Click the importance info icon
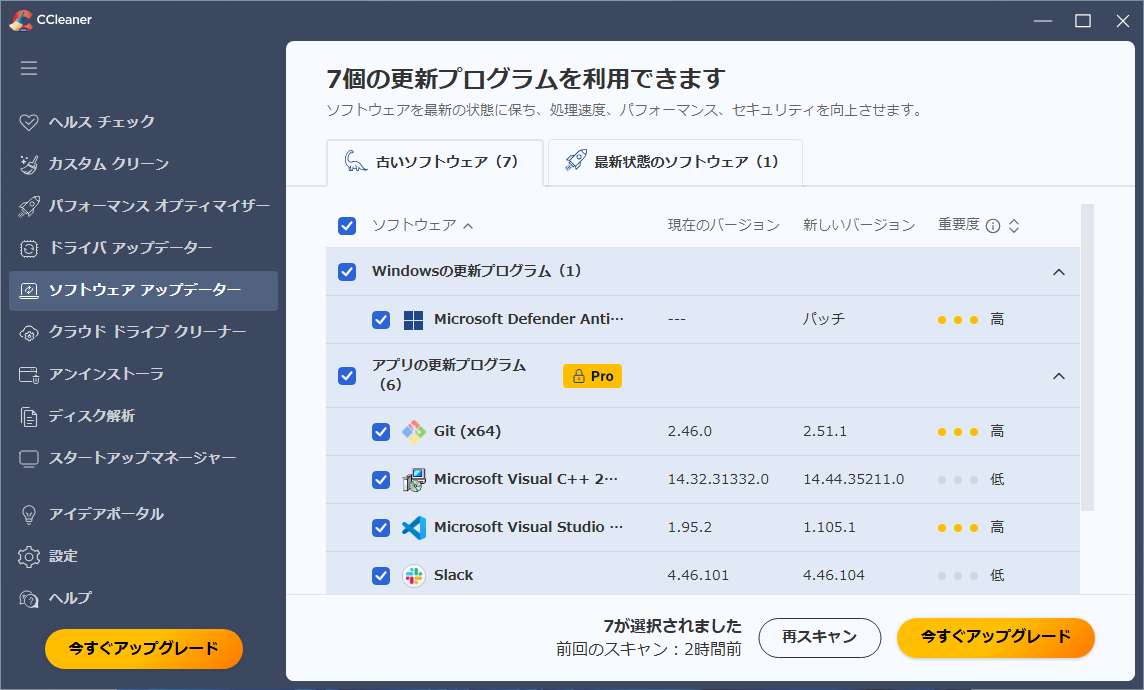 [x=993, y=226]
